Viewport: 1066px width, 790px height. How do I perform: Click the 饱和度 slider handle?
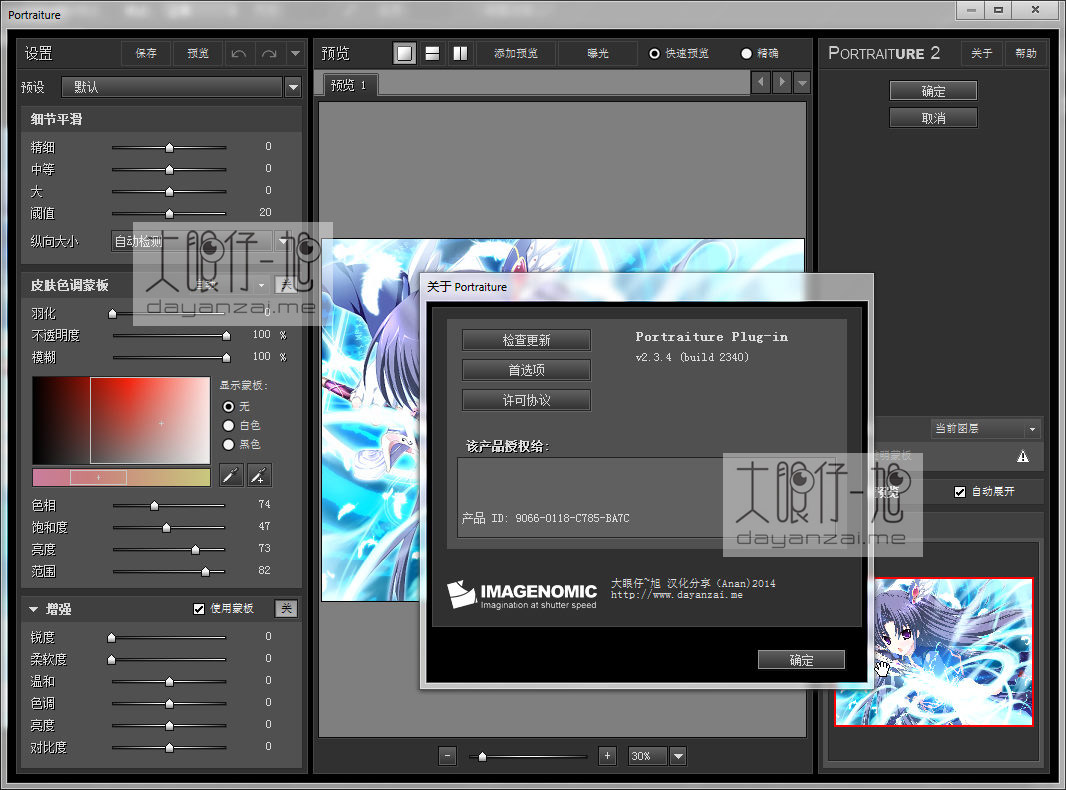[167, 528]
